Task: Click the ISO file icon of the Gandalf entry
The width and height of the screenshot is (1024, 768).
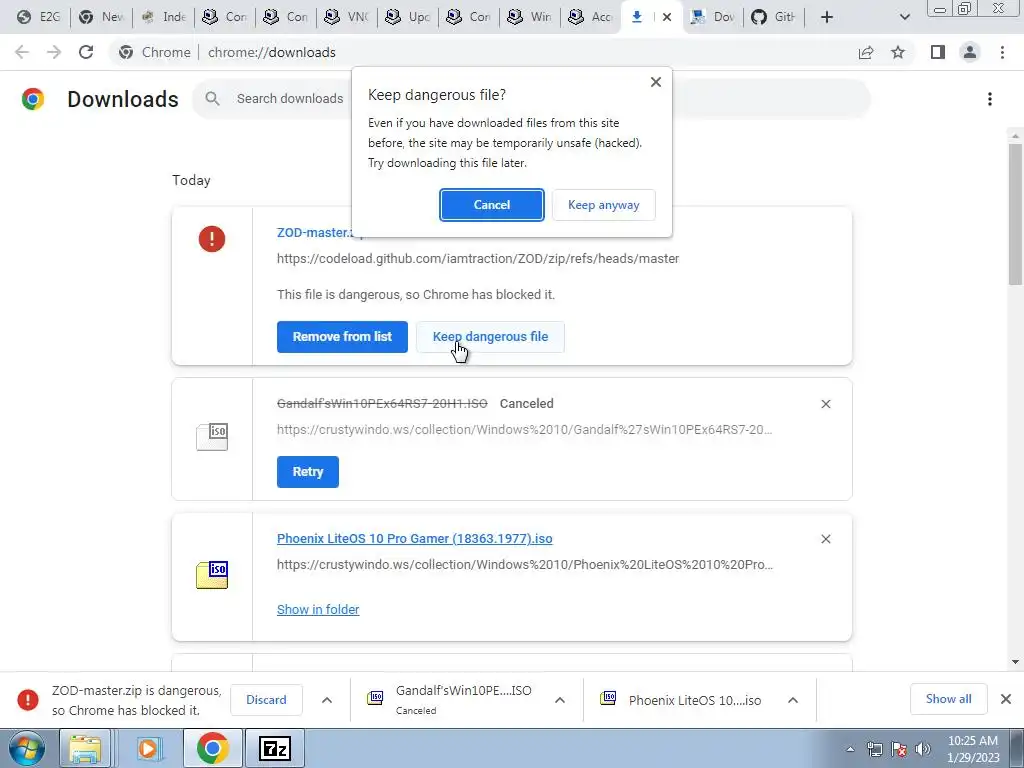Action: coord(212,437)
